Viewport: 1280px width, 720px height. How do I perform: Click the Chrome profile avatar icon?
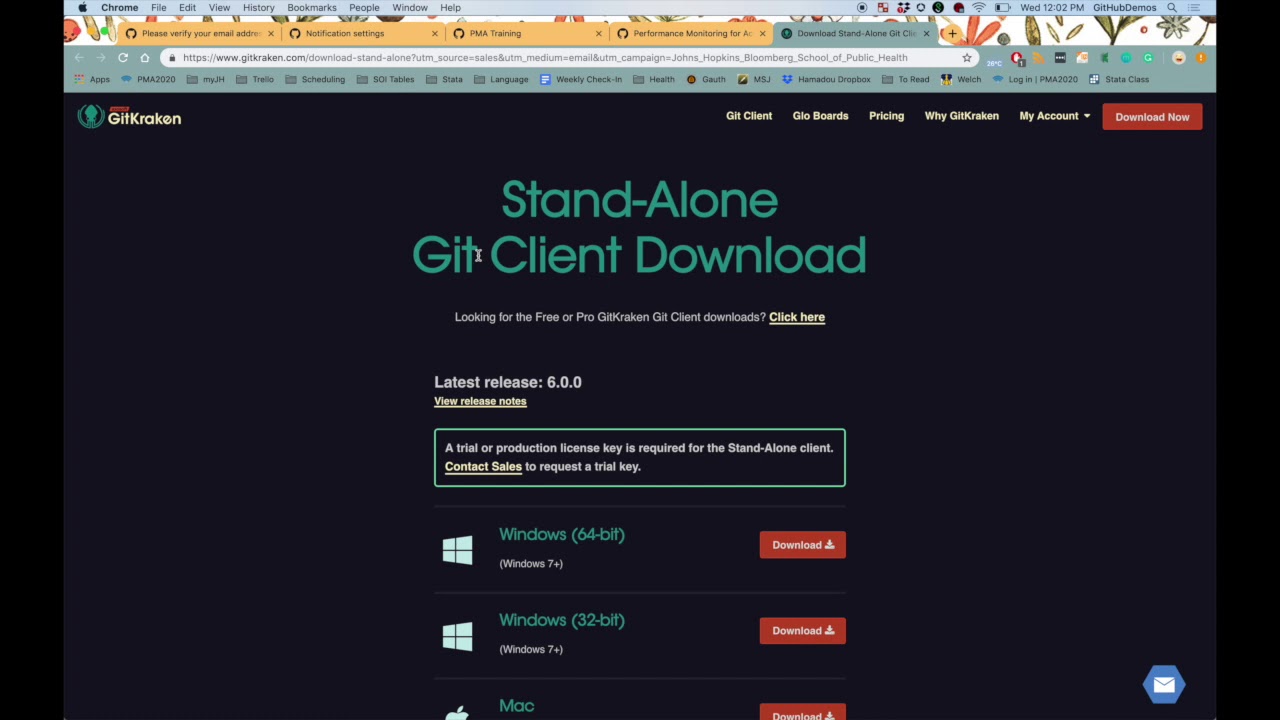pyautogui.click(x=1179, y=58)
